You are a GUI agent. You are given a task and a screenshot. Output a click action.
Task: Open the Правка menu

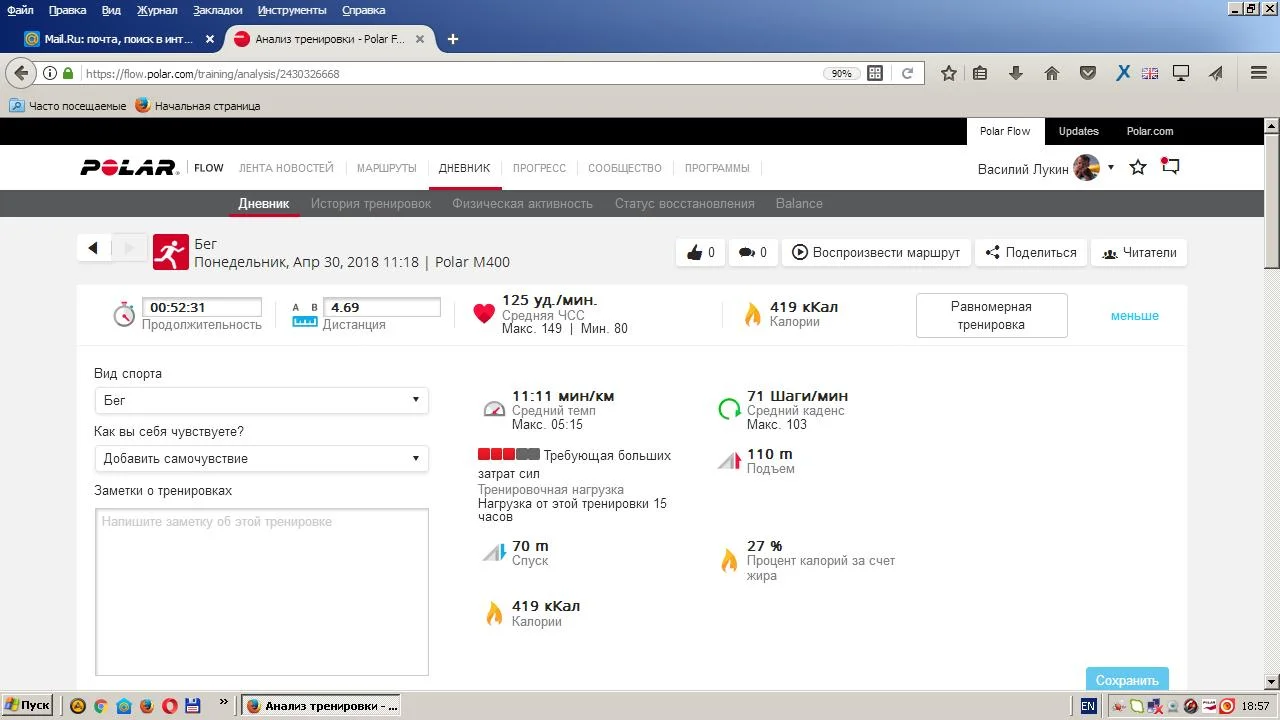tap(67, 10)
